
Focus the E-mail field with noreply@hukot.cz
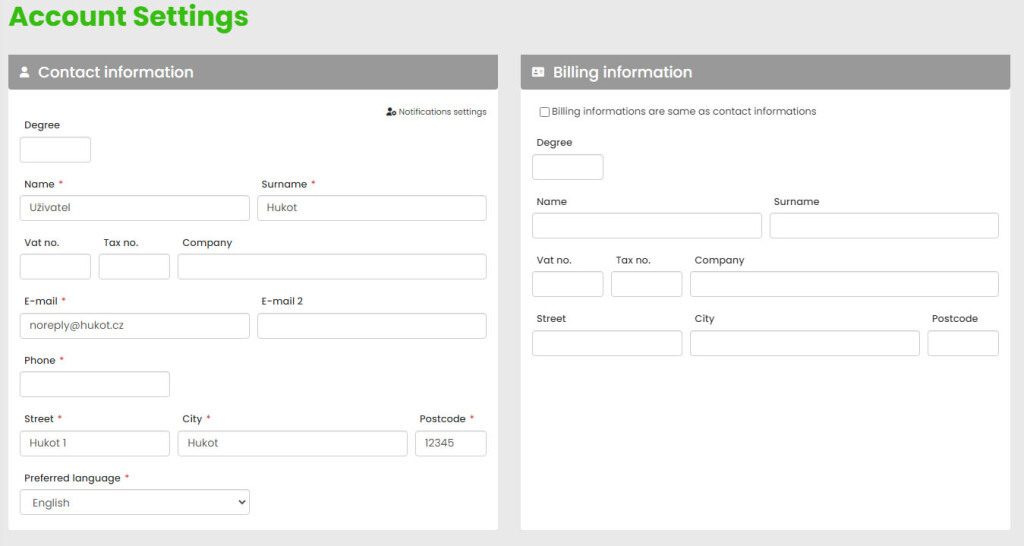(134, 326)
